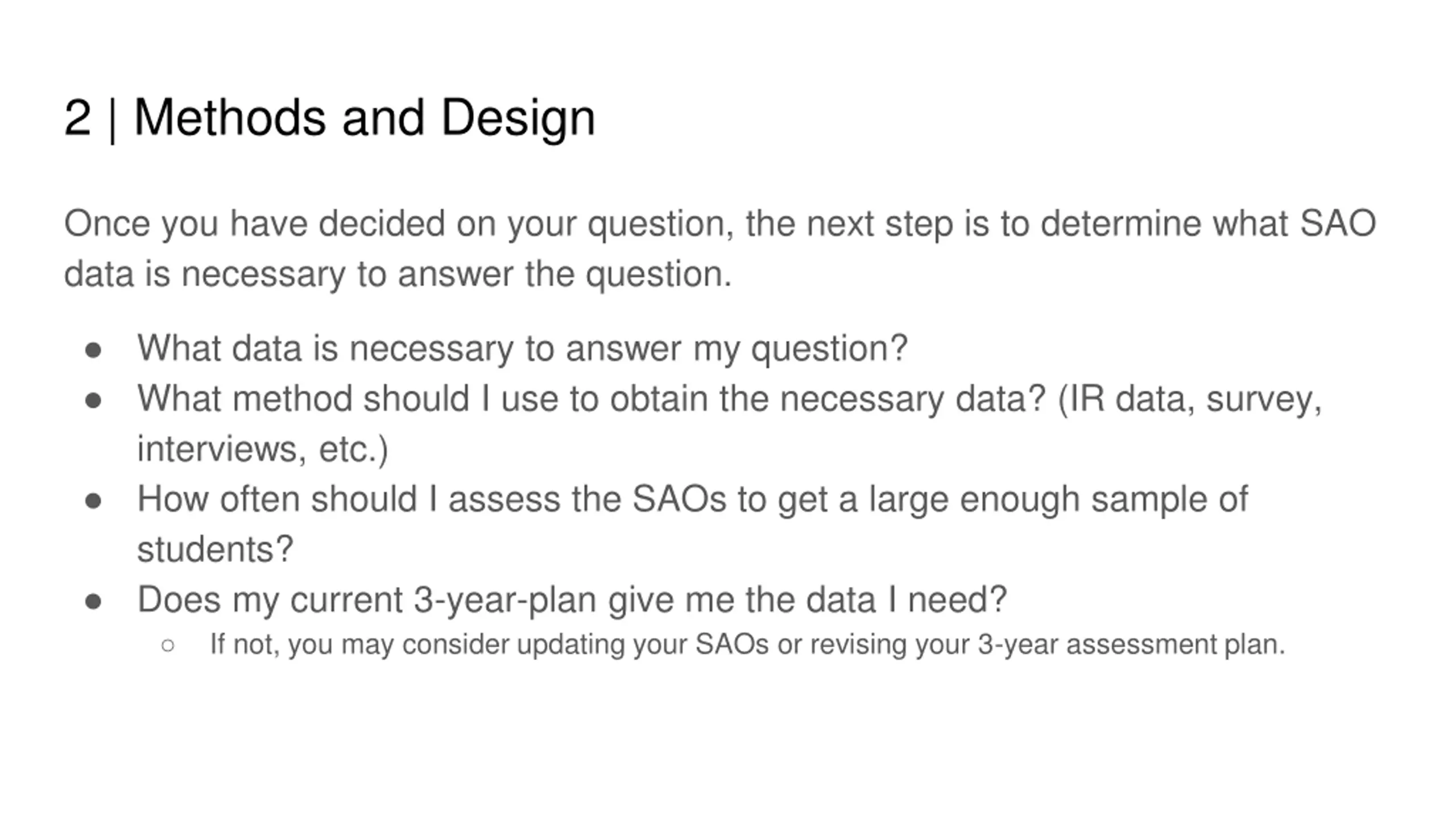Click the '(IR data, survey,' parenthetical text
Viewport: 1456px width, 819px height.
click(1189, 399)
